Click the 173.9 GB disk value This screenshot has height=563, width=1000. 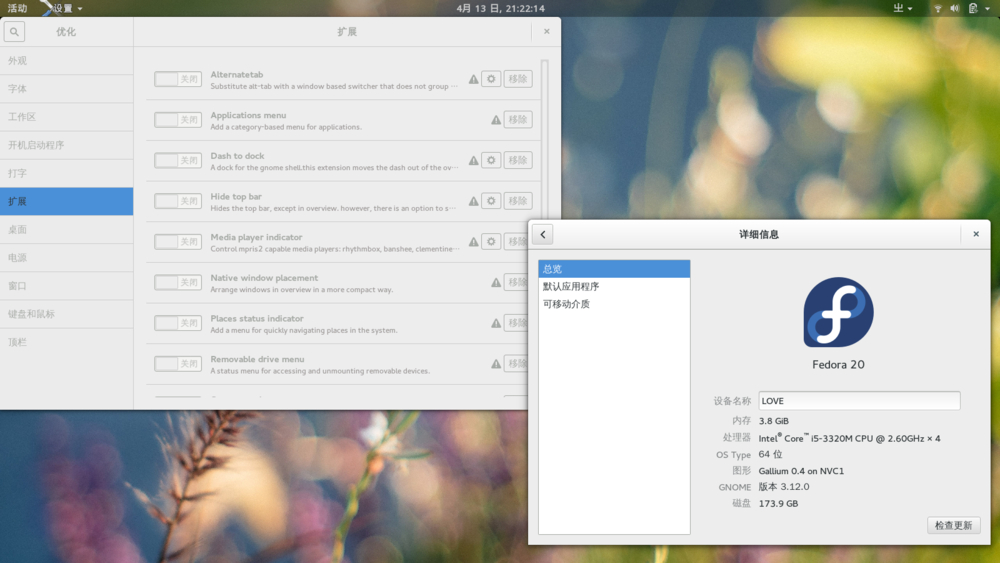(778, 503)
